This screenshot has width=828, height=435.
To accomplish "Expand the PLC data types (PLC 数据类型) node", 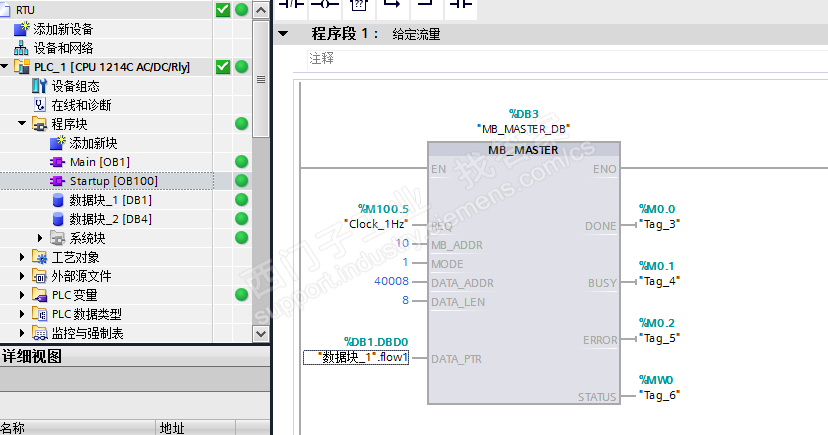I will [x=22, y=314].
